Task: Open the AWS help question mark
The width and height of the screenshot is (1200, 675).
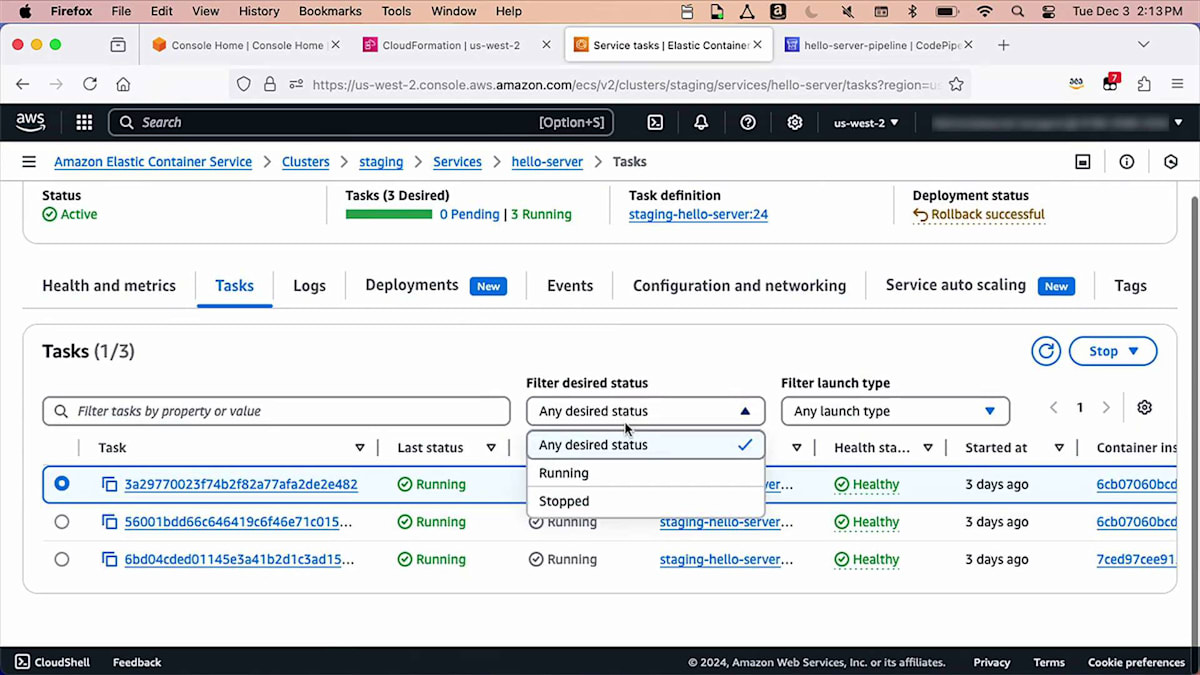Action: point(748,122)
